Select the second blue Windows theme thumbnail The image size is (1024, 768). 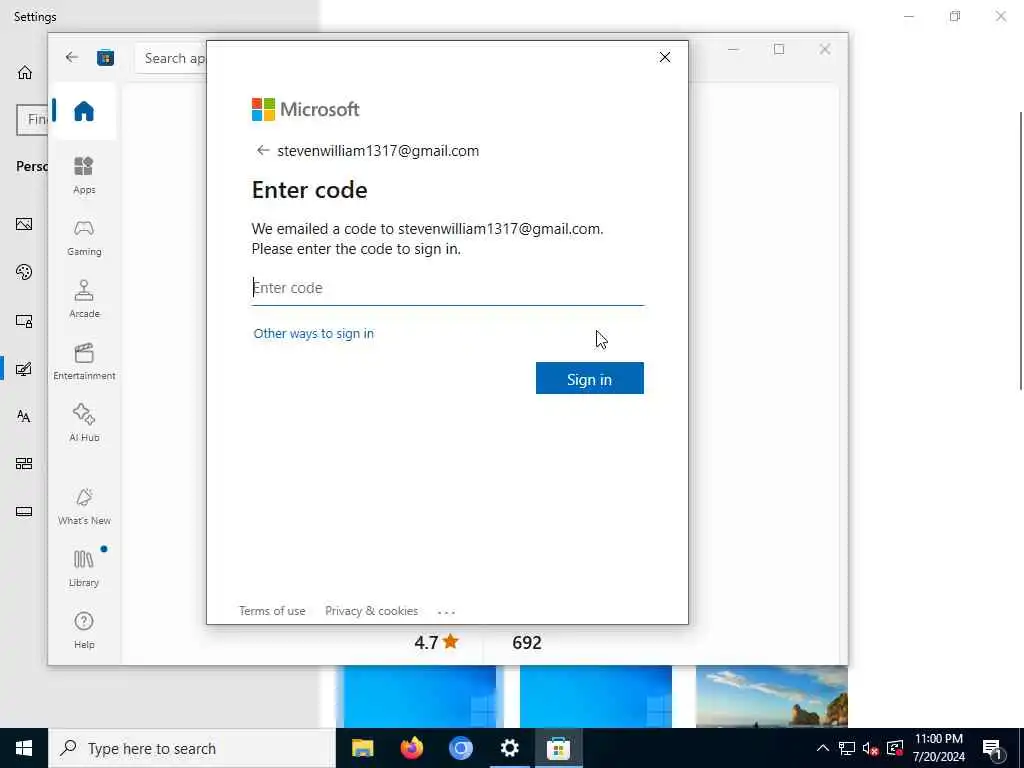click(596, 696)
